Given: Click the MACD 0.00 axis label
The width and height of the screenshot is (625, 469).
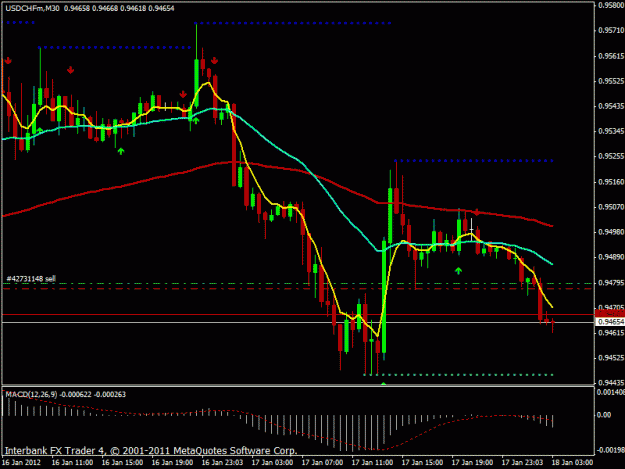Looking at the screenshot, I should [604, 415].
